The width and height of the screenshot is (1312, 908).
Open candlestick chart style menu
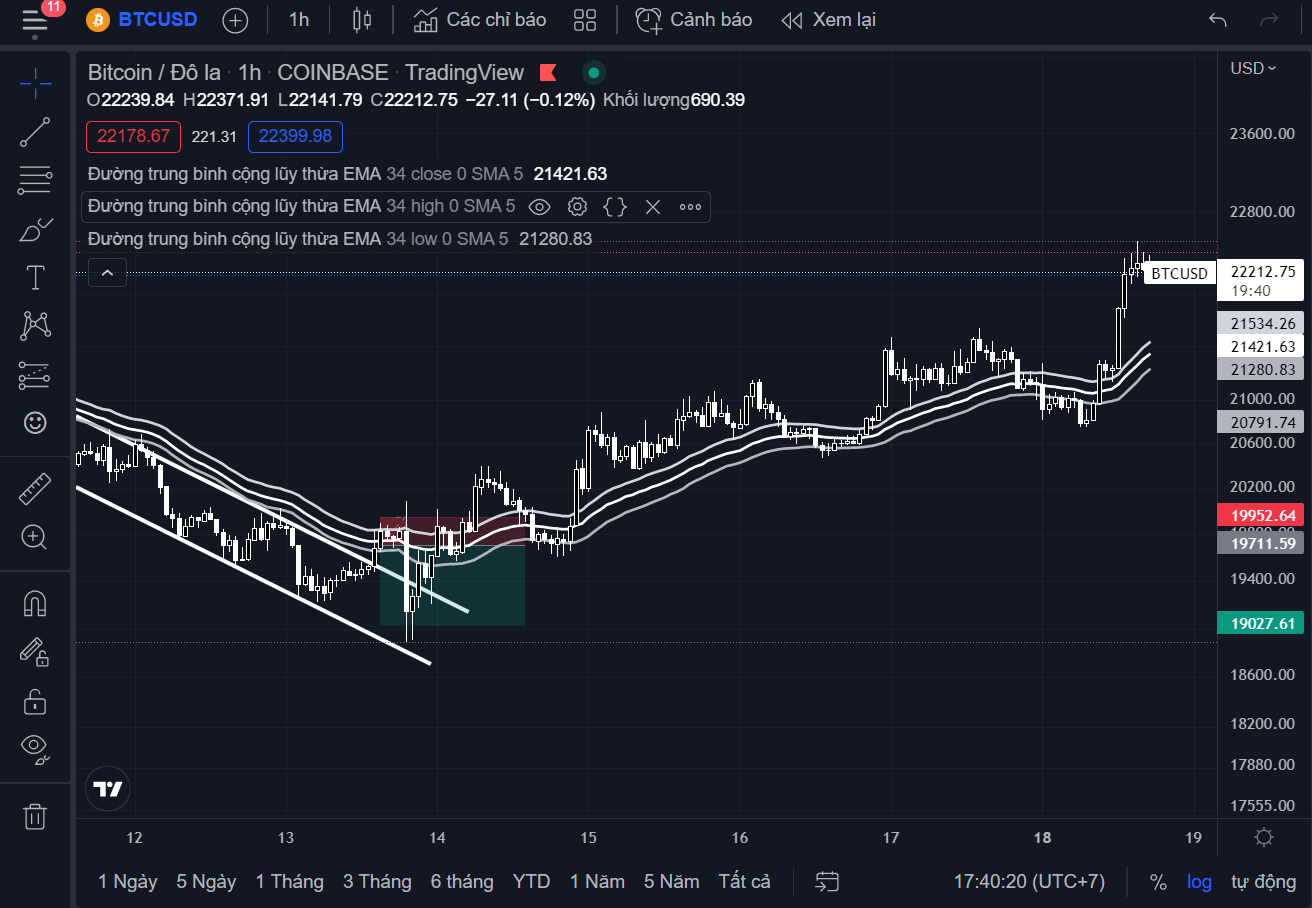pyautogui.click(x=362, y=20)
